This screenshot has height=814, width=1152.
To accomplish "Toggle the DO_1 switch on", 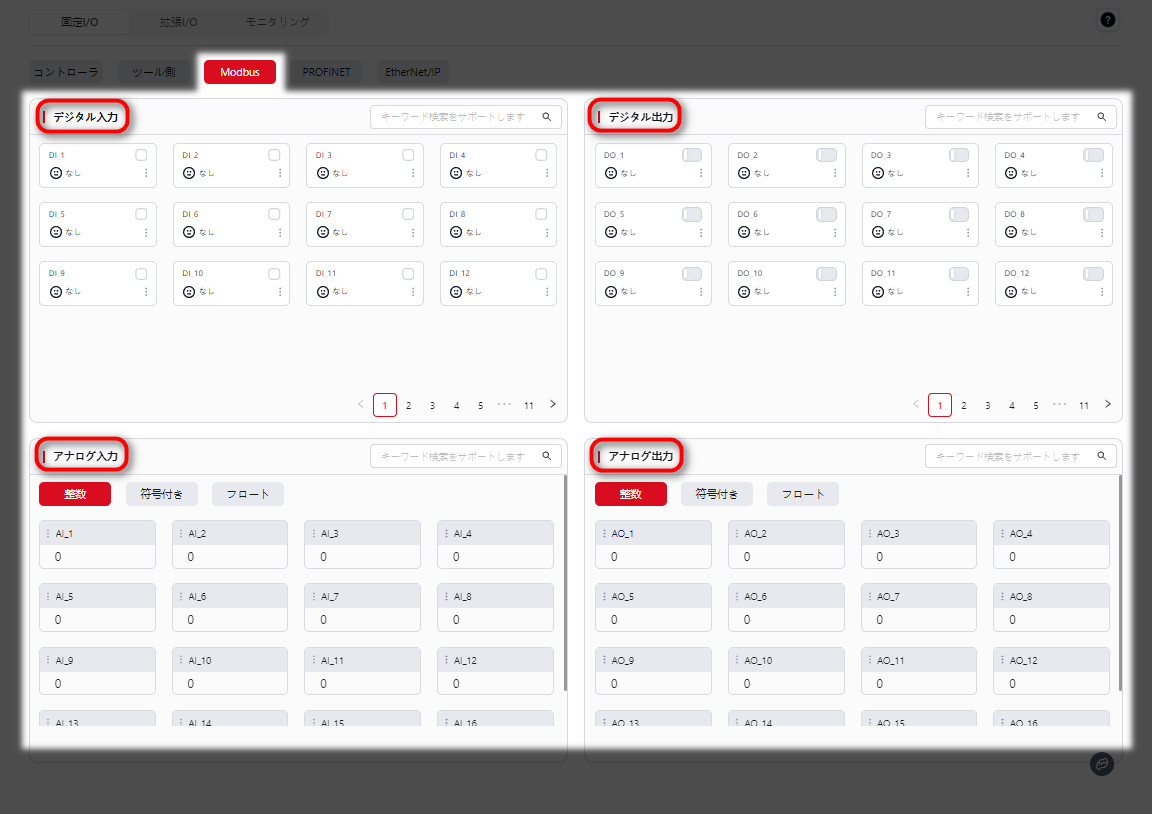I will point(691,155).
